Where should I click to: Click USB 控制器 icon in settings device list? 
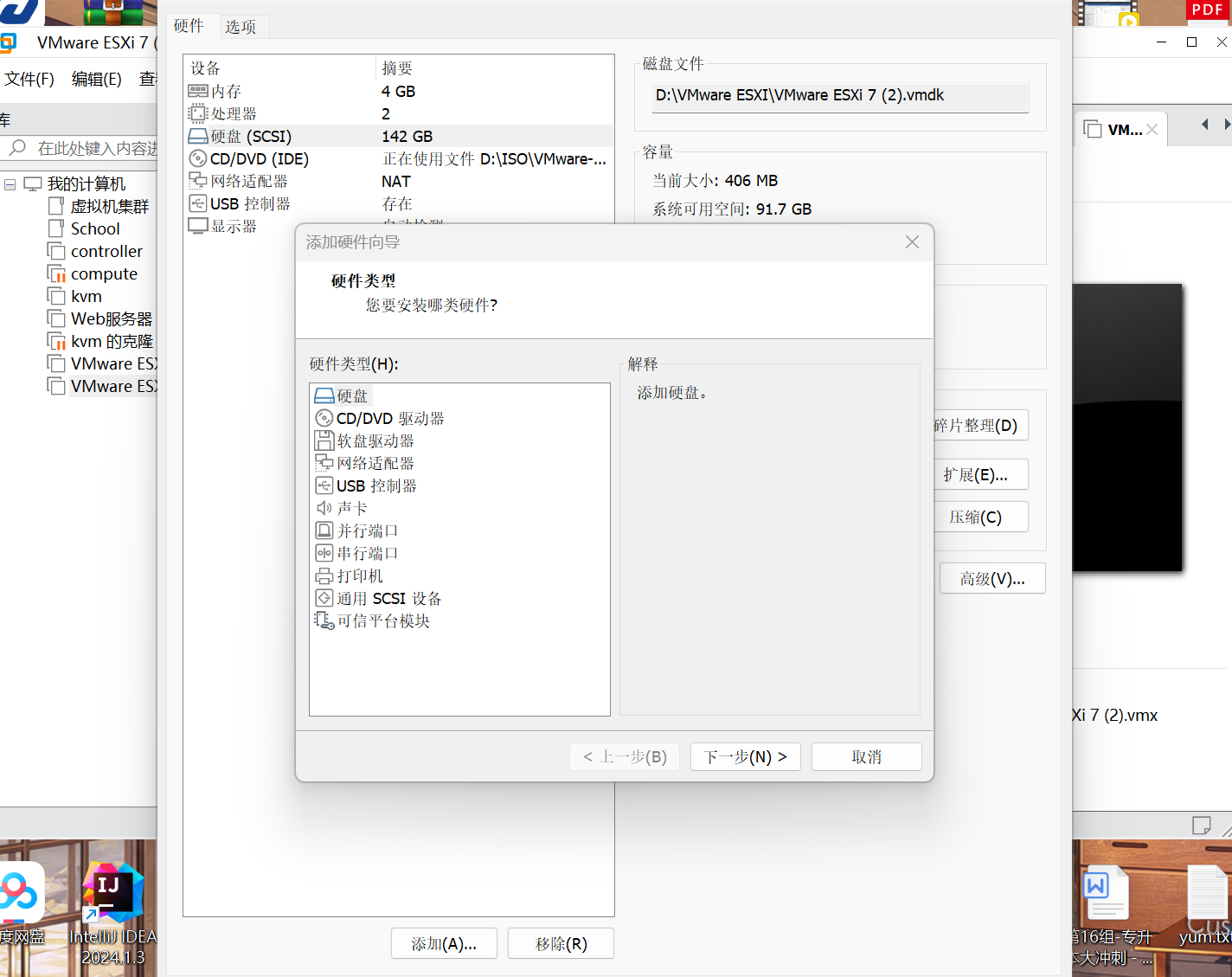198,203
